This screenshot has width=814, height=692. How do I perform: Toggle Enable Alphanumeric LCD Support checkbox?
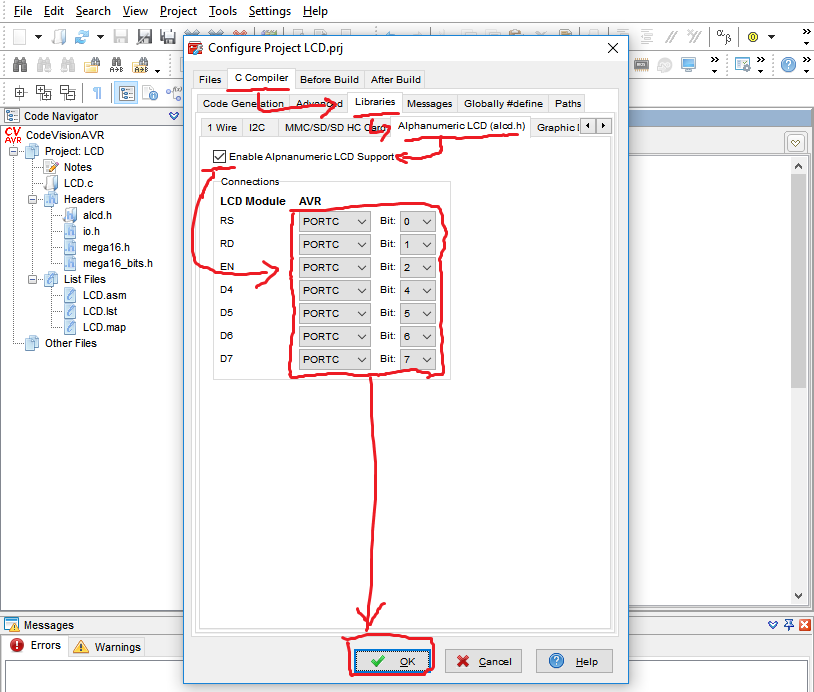click(x=219, y=156)
